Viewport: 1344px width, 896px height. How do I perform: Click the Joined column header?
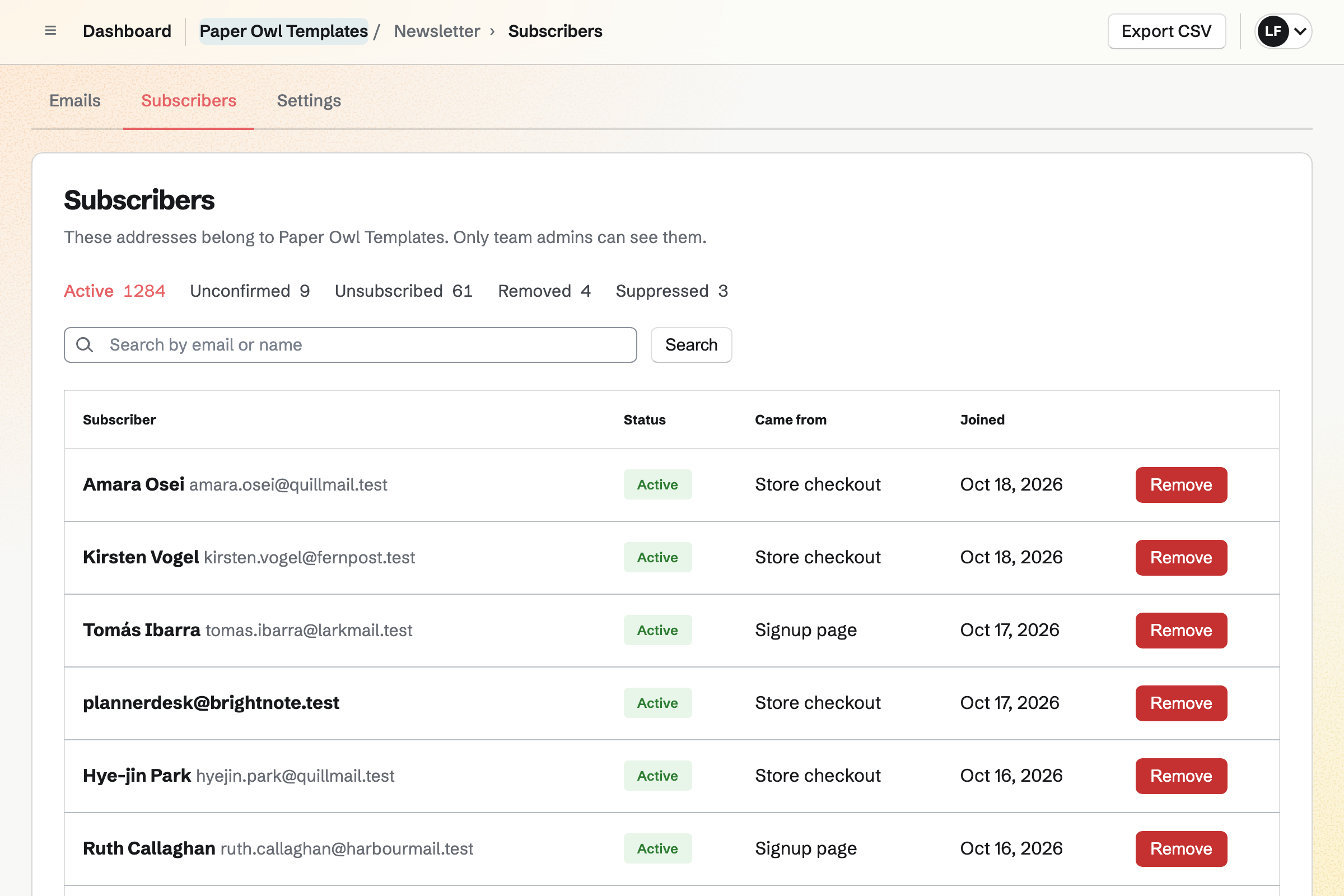point(982,419)
